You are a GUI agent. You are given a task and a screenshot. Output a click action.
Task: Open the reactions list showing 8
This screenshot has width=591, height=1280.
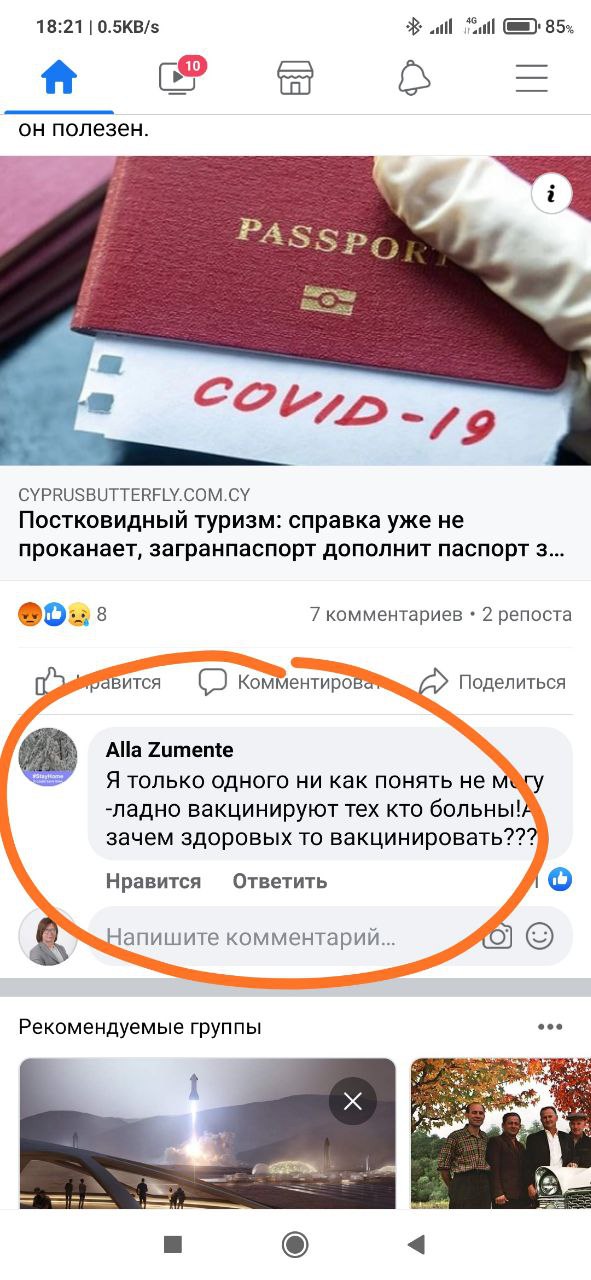pos(62,614)
